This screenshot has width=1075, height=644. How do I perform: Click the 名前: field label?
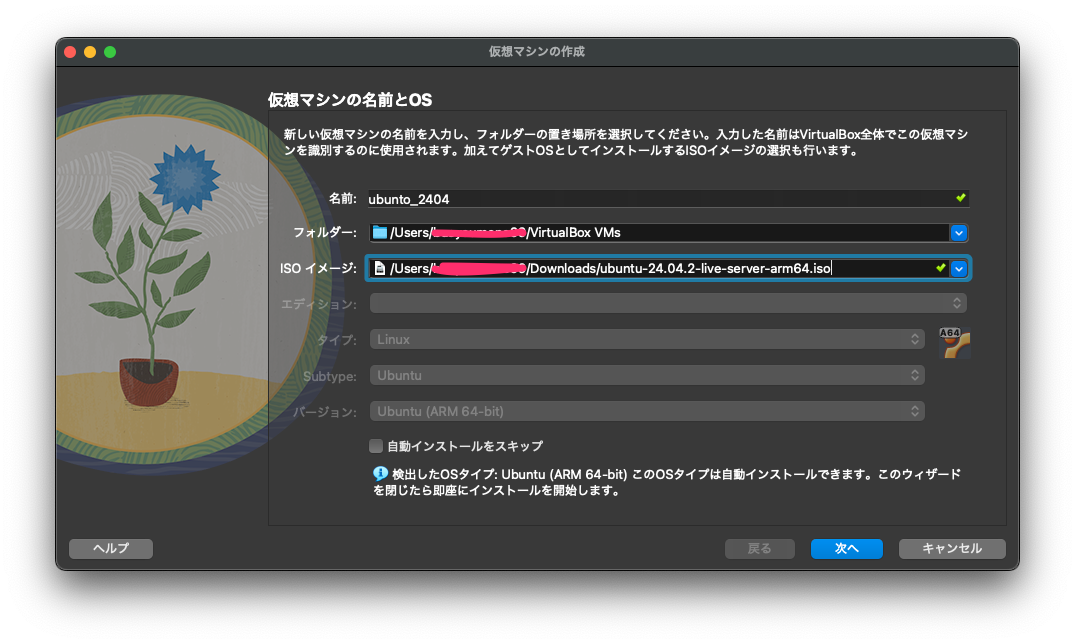click(x=342, y=198)
